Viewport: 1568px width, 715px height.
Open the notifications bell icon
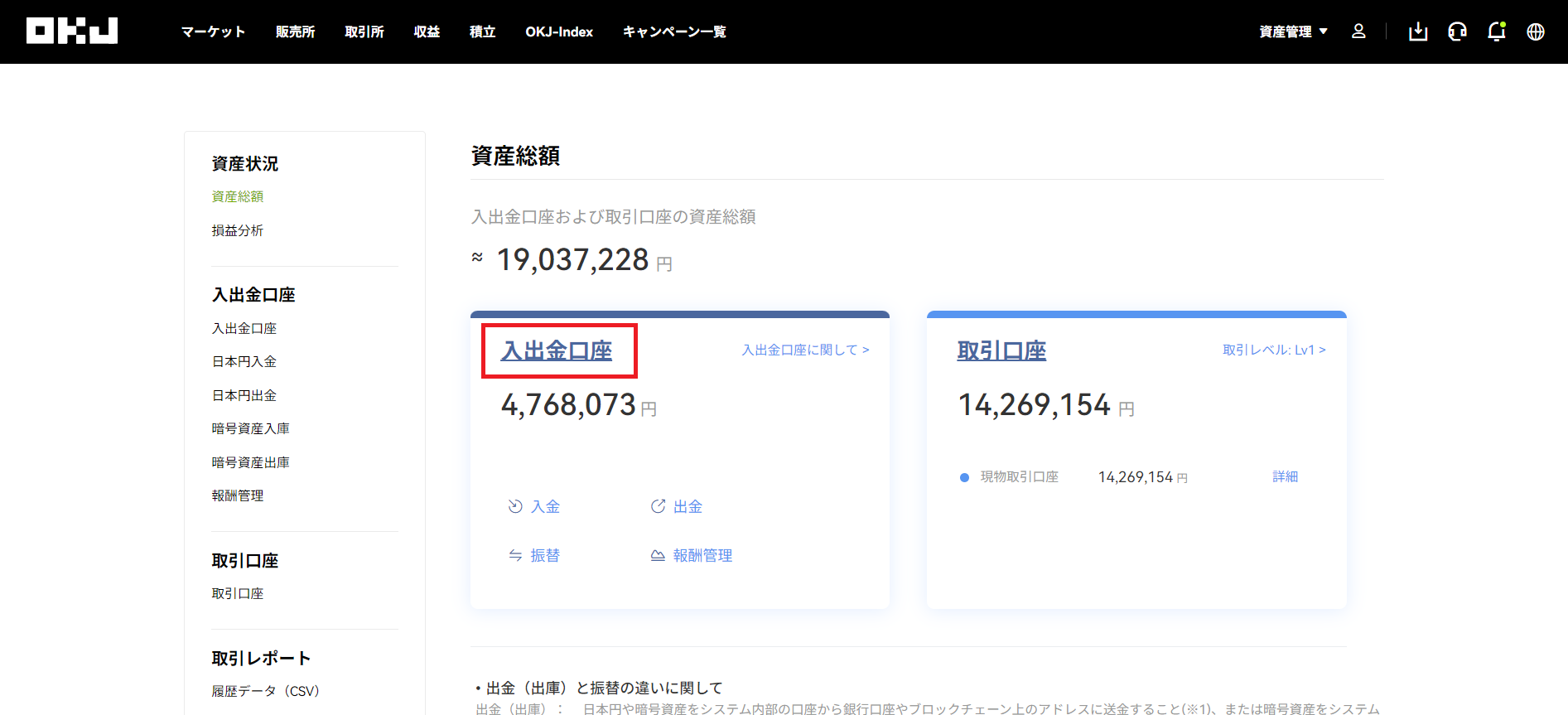point(1496,31)
